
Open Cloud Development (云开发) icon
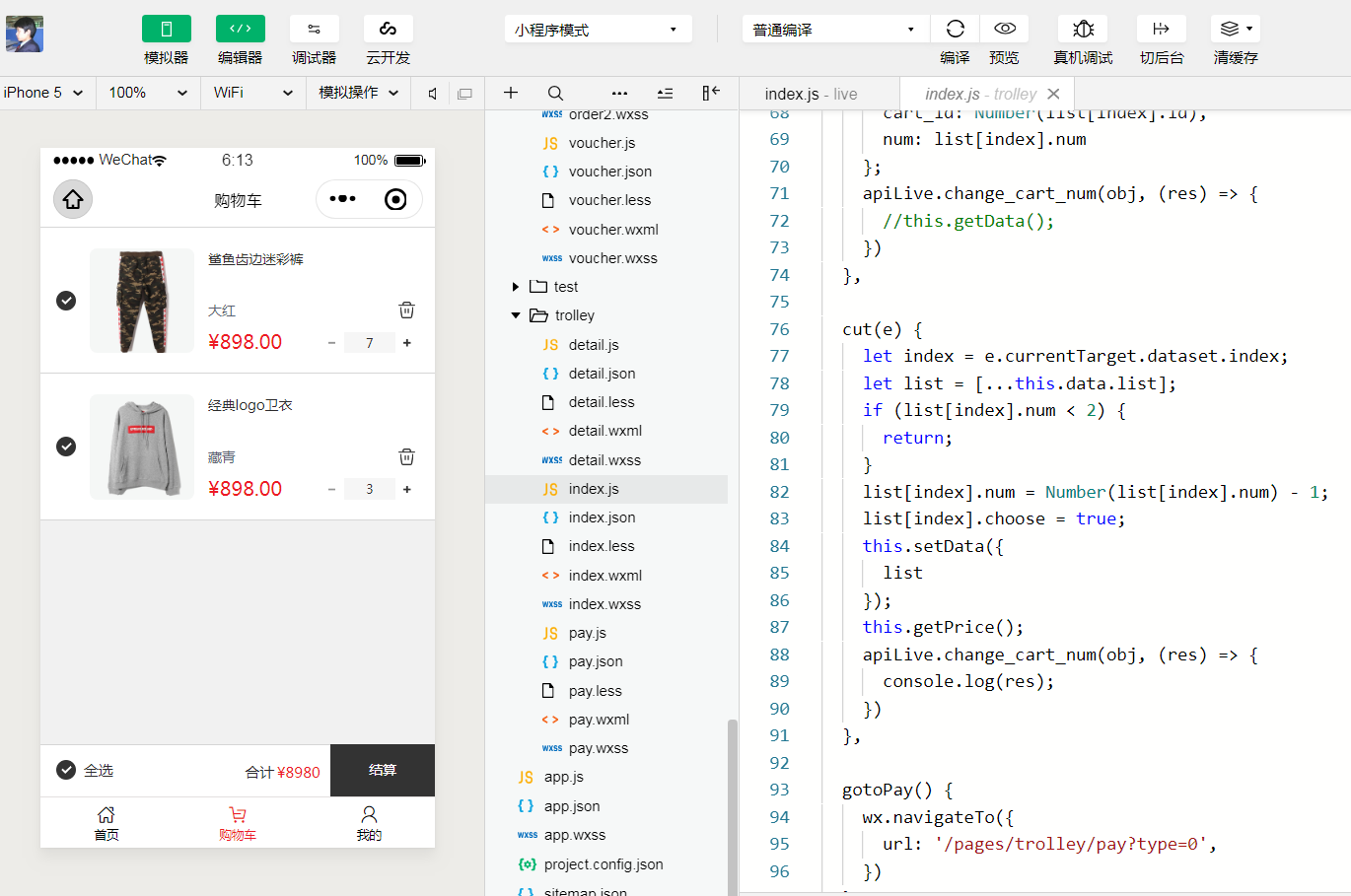point(388,30)
